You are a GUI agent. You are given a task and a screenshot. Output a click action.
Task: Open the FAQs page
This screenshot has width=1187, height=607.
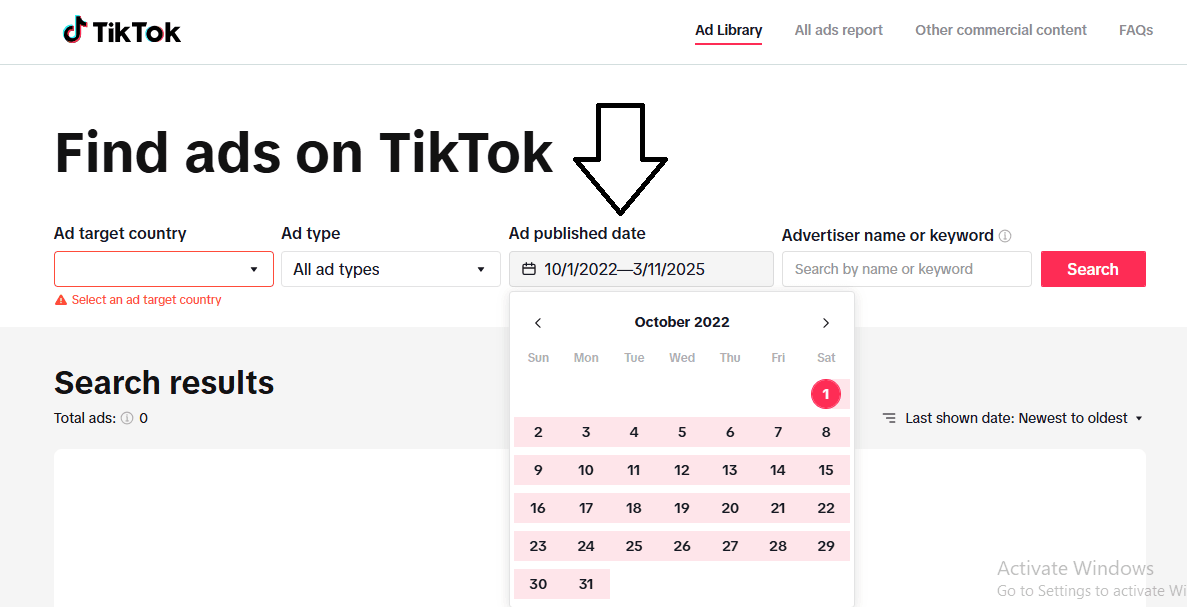(1135, 30)
